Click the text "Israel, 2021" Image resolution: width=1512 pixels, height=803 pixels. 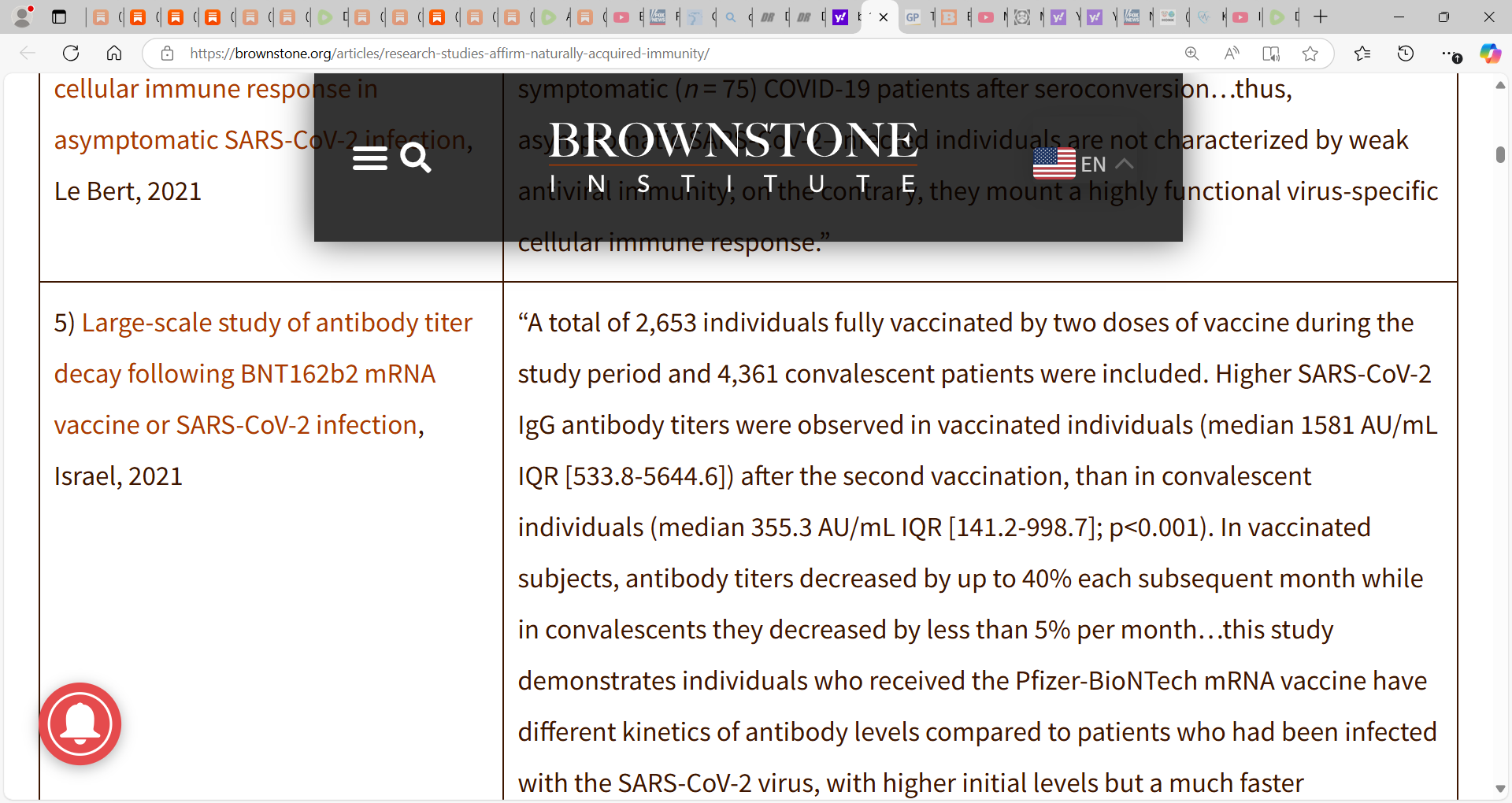[118, 476]
